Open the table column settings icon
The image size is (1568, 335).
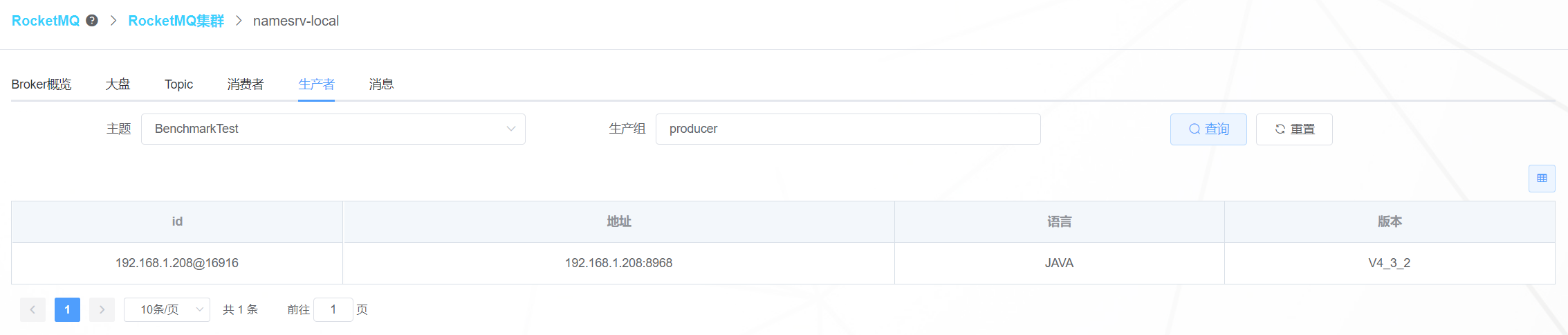(1542, 179)
